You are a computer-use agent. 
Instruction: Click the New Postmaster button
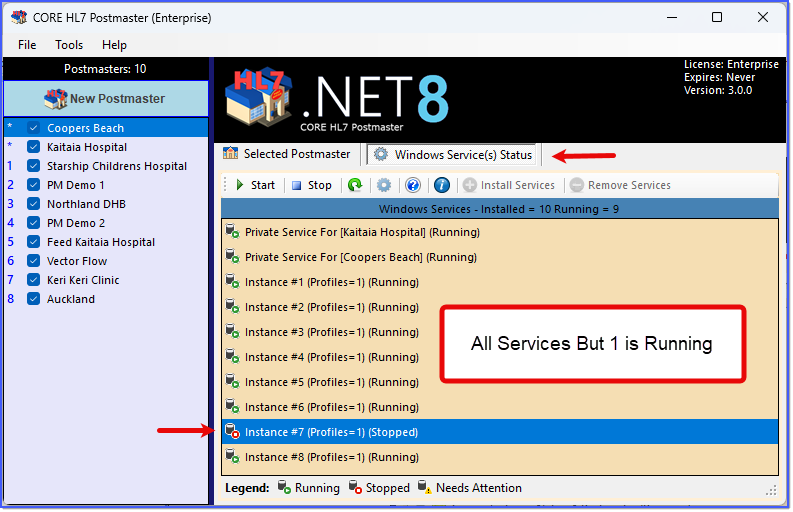pos(106,99)
